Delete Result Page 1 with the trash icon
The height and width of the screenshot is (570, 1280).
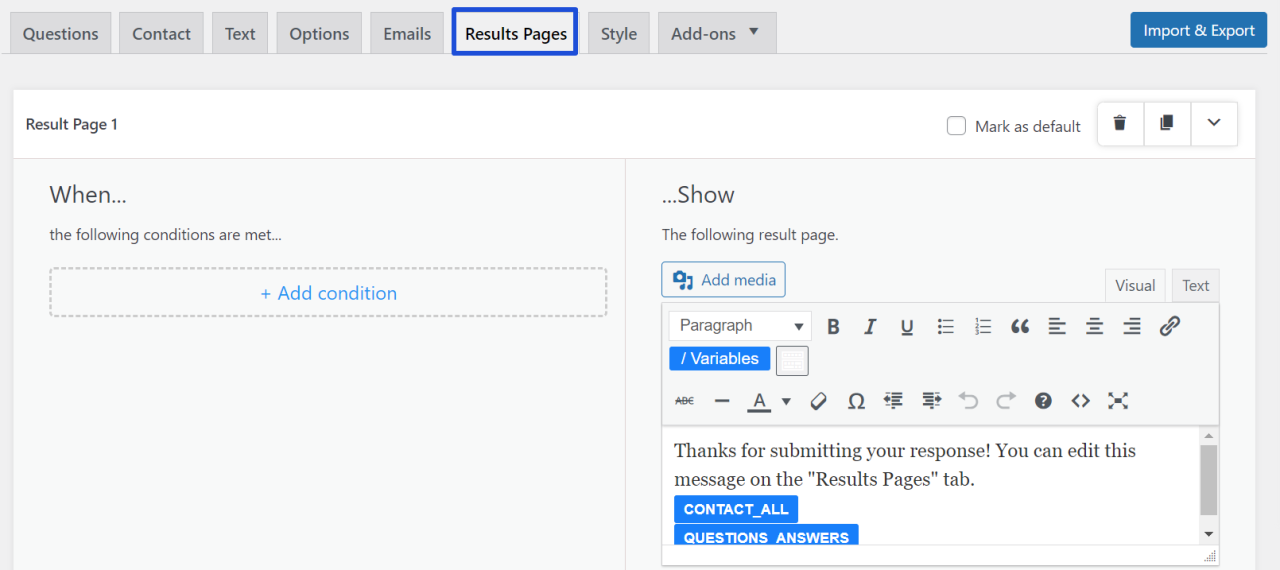1120,124
